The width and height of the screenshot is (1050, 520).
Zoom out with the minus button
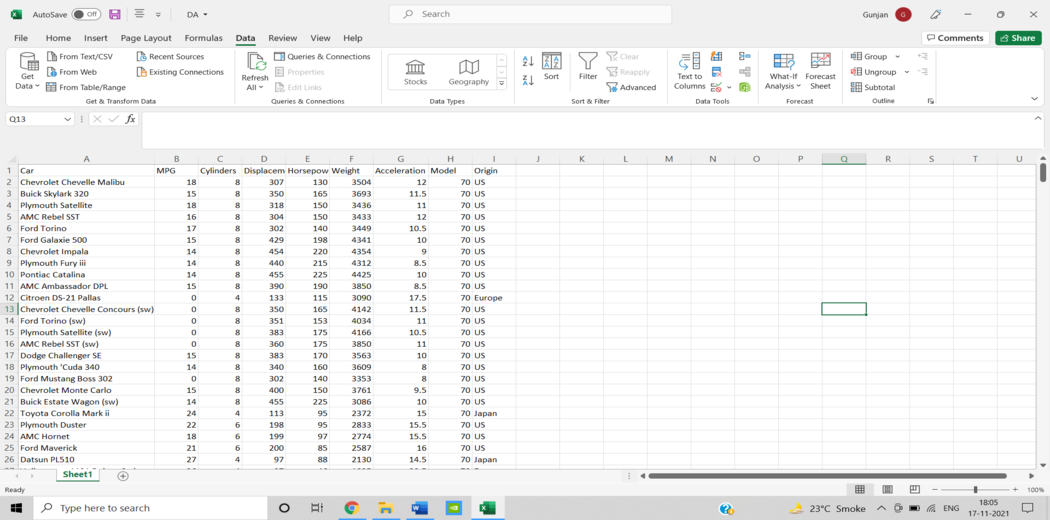pos(935,490)
